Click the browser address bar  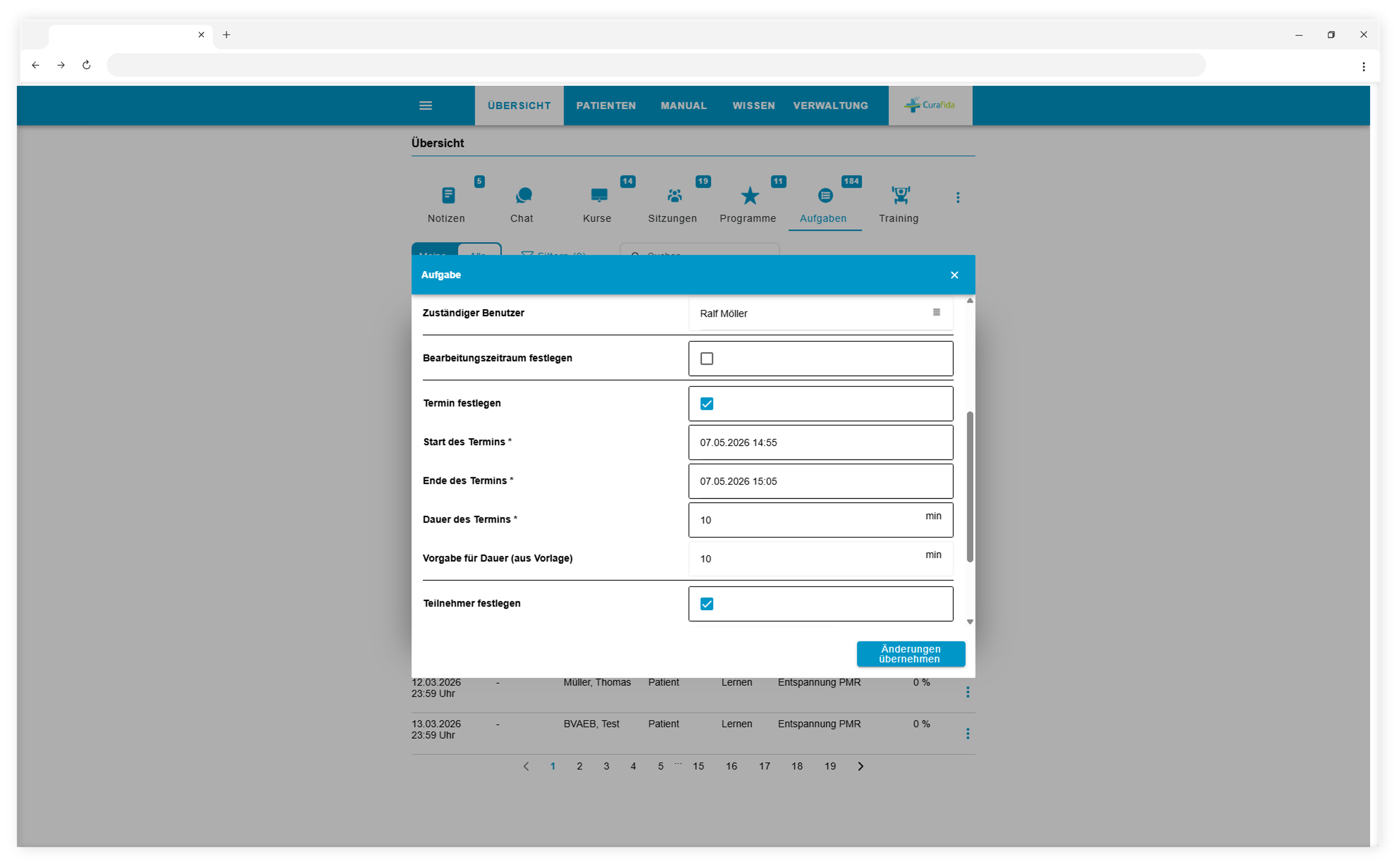pos(656,65)
